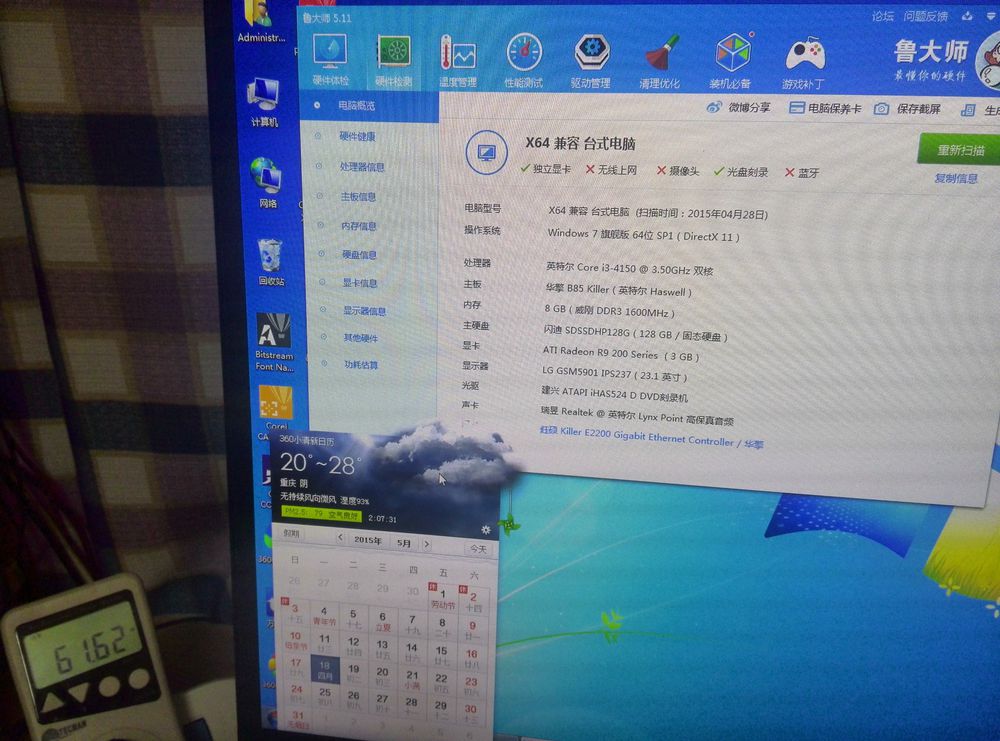1000x741 pixels.
Task: Select 硬件健康 in the sidebar
Action: pyautogui.click(x=357, y=136)
